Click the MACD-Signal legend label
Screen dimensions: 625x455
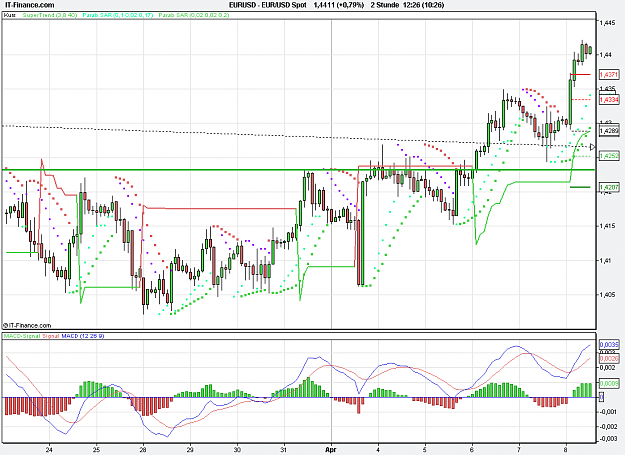point(22,336)
